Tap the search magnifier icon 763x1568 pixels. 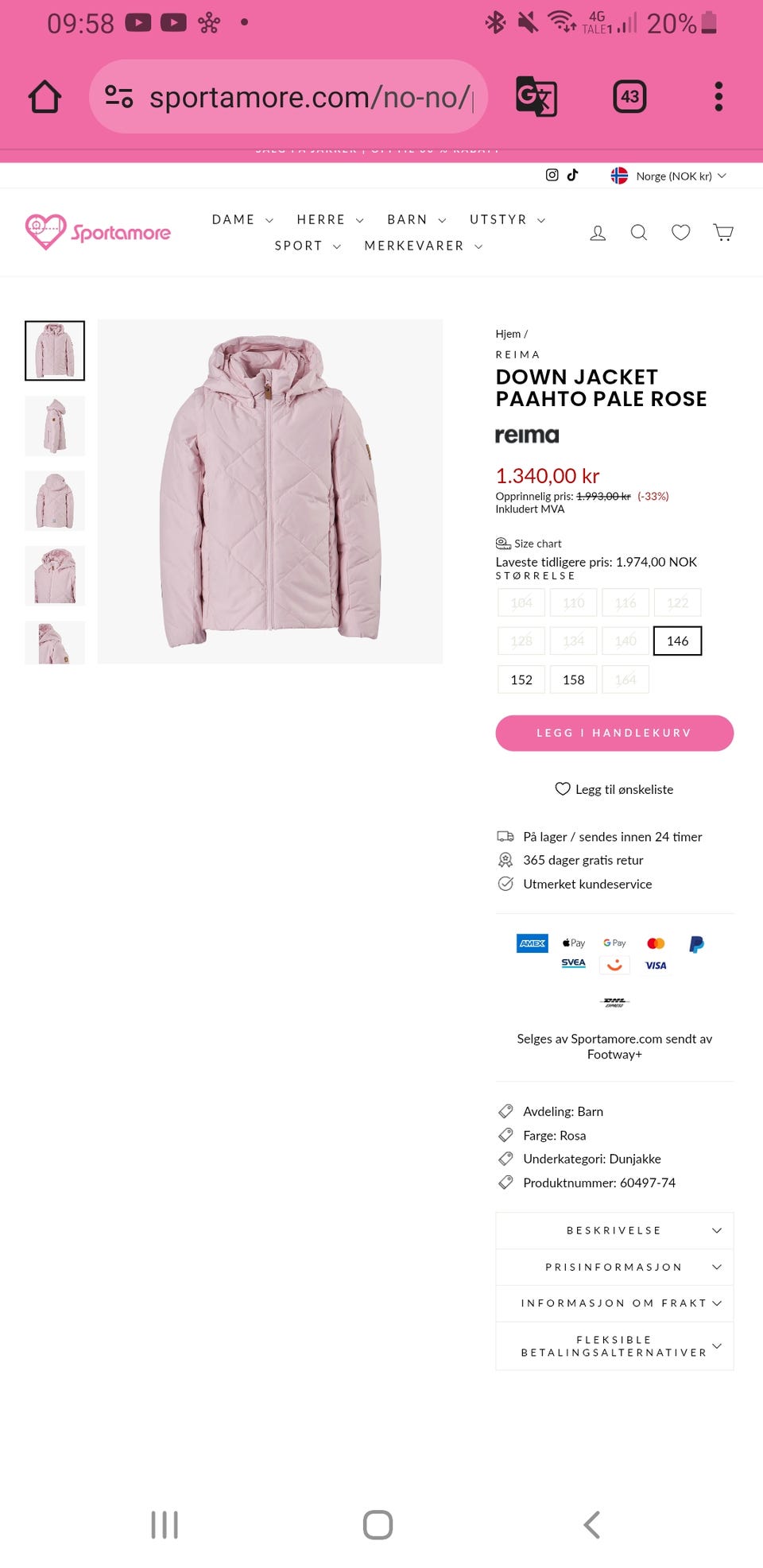click(638, 232)
